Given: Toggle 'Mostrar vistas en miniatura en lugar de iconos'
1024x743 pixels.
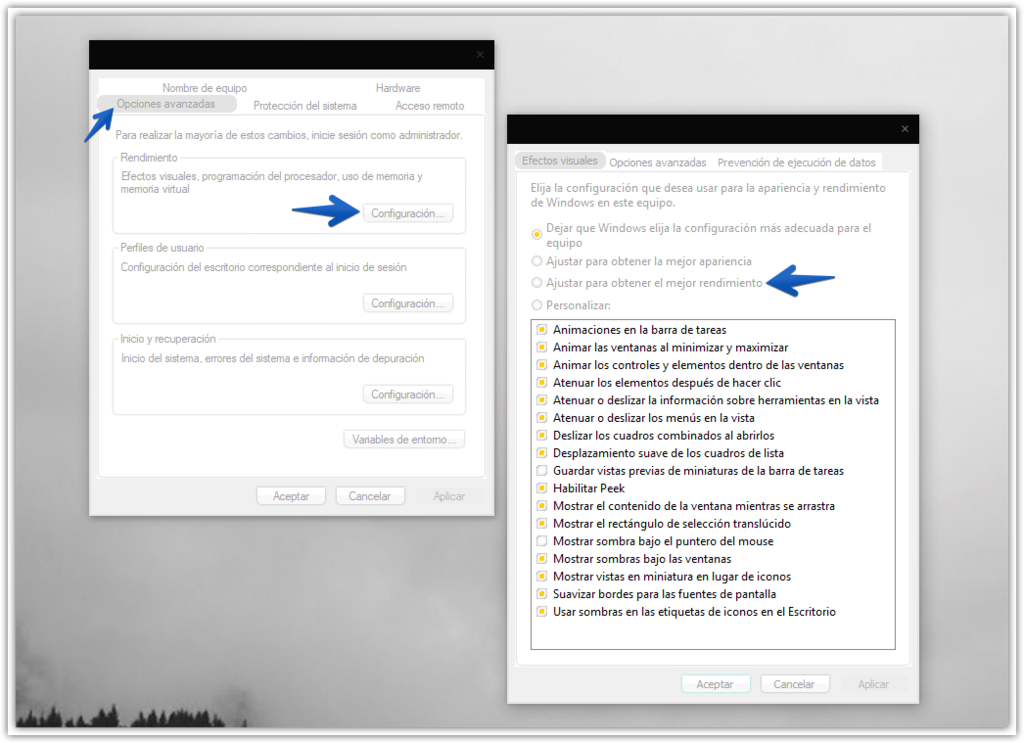Looking at the screenshot, I should [x=542, y=577].
